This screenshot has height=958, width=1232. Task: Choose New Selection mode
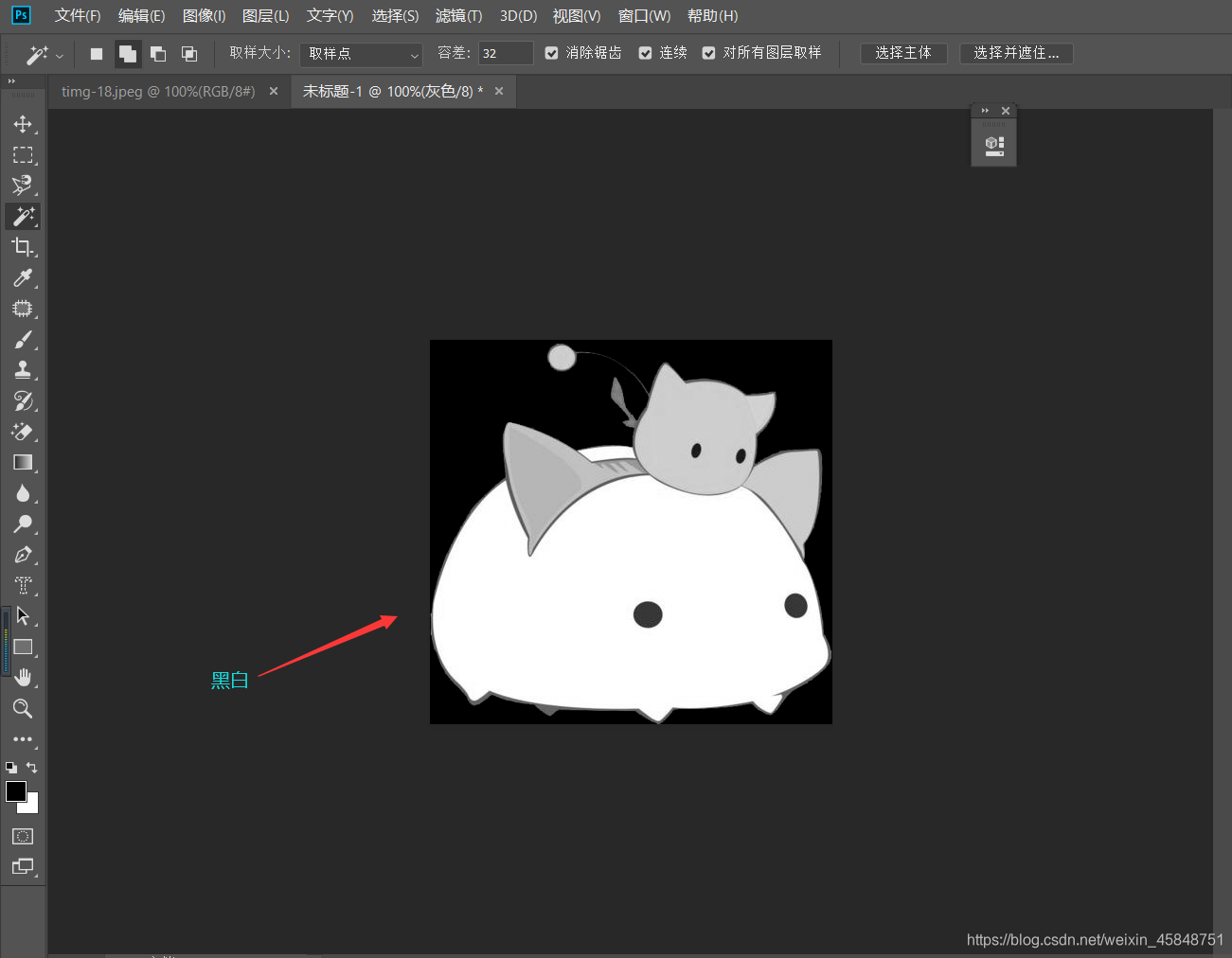click(97, 54)
